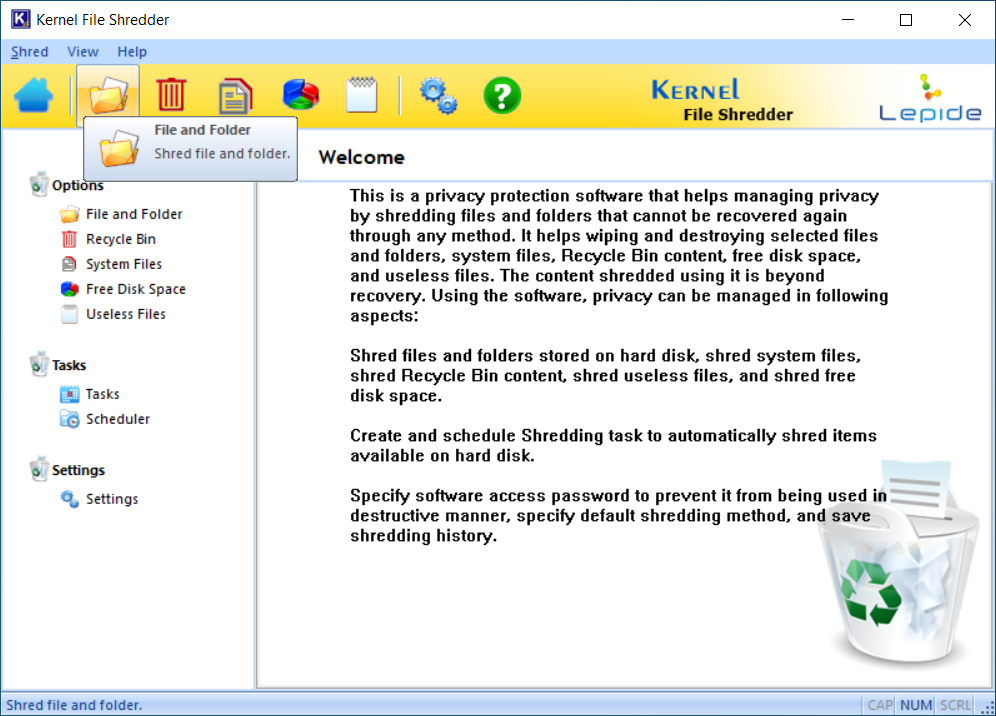Select the File and Folder toolbar icon
Screen dimensions: 996x716
point(108,95)
